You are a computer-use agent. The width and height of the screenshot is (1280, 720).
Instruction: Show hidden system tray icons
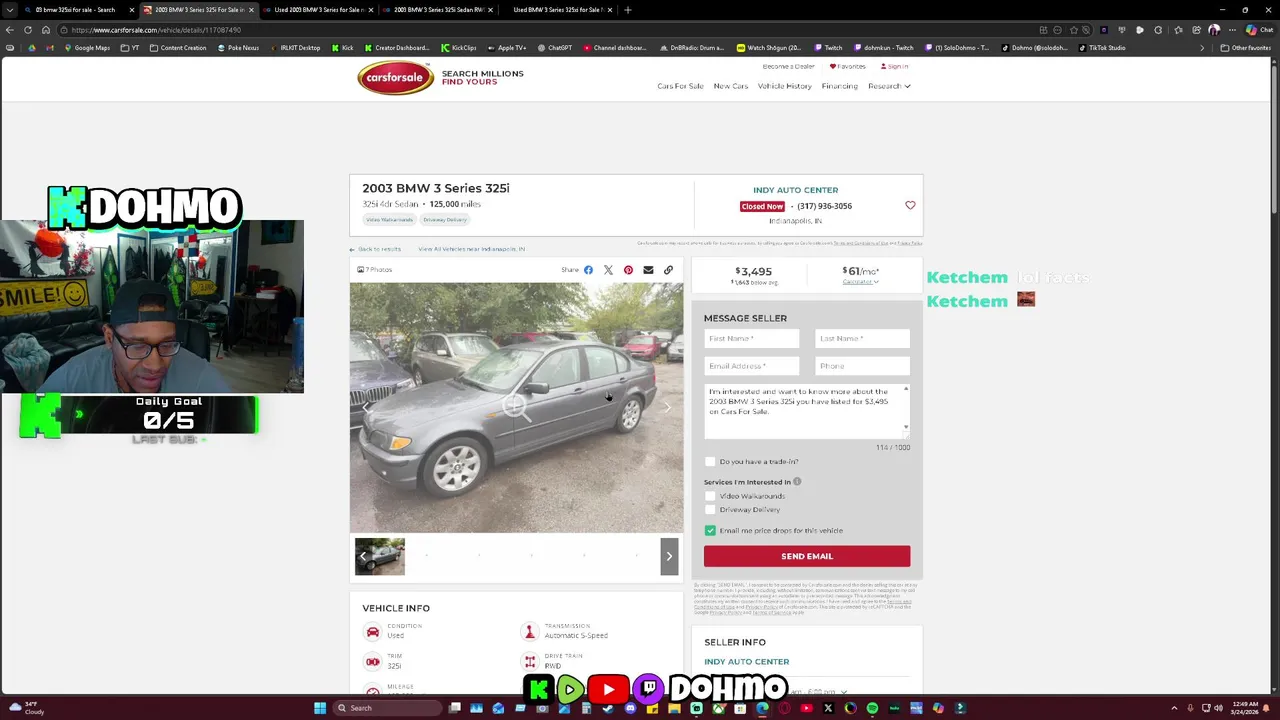tap(1174, 708)
